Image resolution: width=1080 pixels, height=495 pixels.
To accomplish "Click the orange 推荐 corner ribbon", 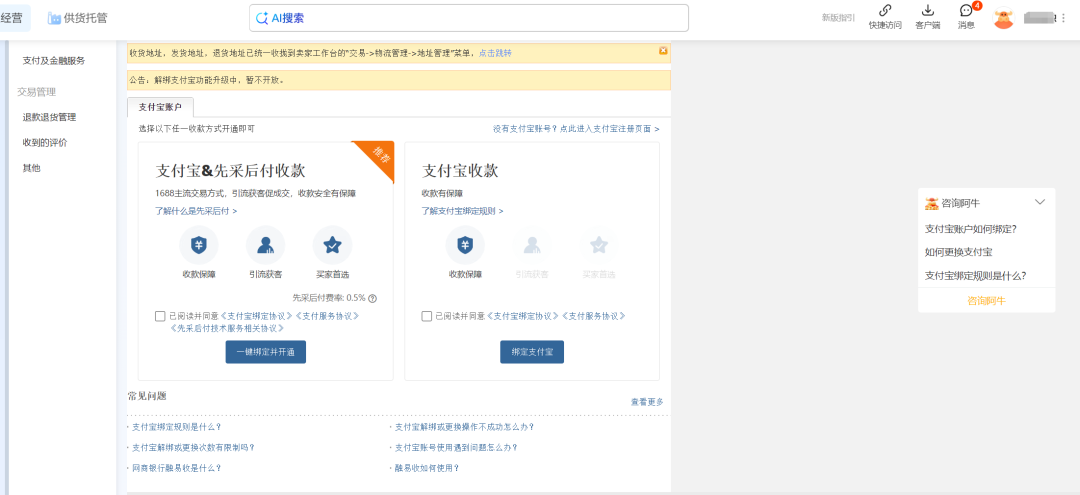I will 378,158.
